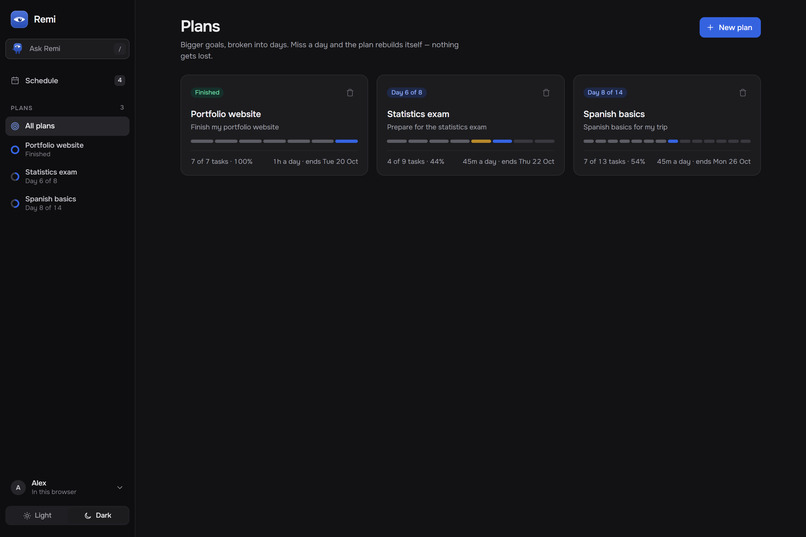The width and height of the screenshot is (806, 537).
Task: Click the Portfolio website ring icon in sidebar
Action: pyautogui.click(x=15, y=150)
